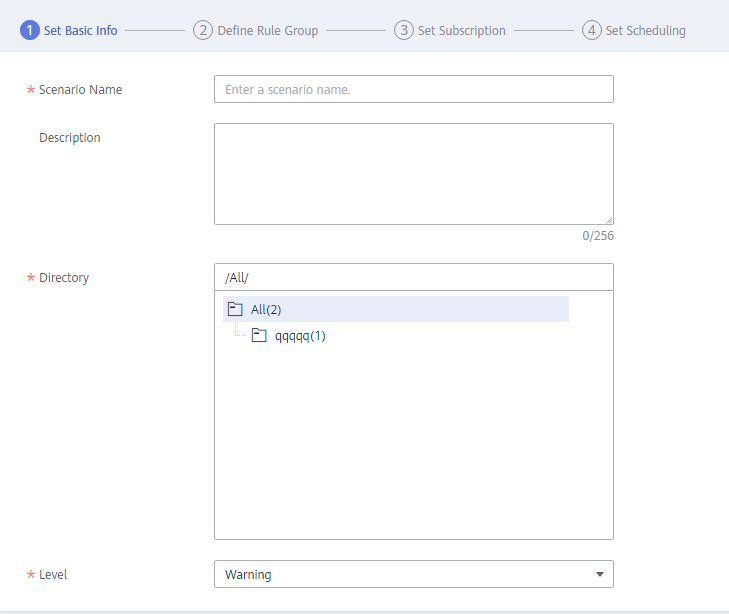Click the Directory path field showing /All/
Screen dimensions: 729x614
(x=414, y=277)
